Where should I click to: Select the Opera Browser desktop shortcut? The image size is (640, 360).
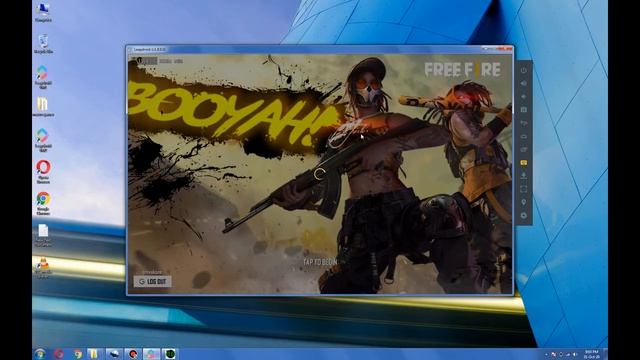43,171
